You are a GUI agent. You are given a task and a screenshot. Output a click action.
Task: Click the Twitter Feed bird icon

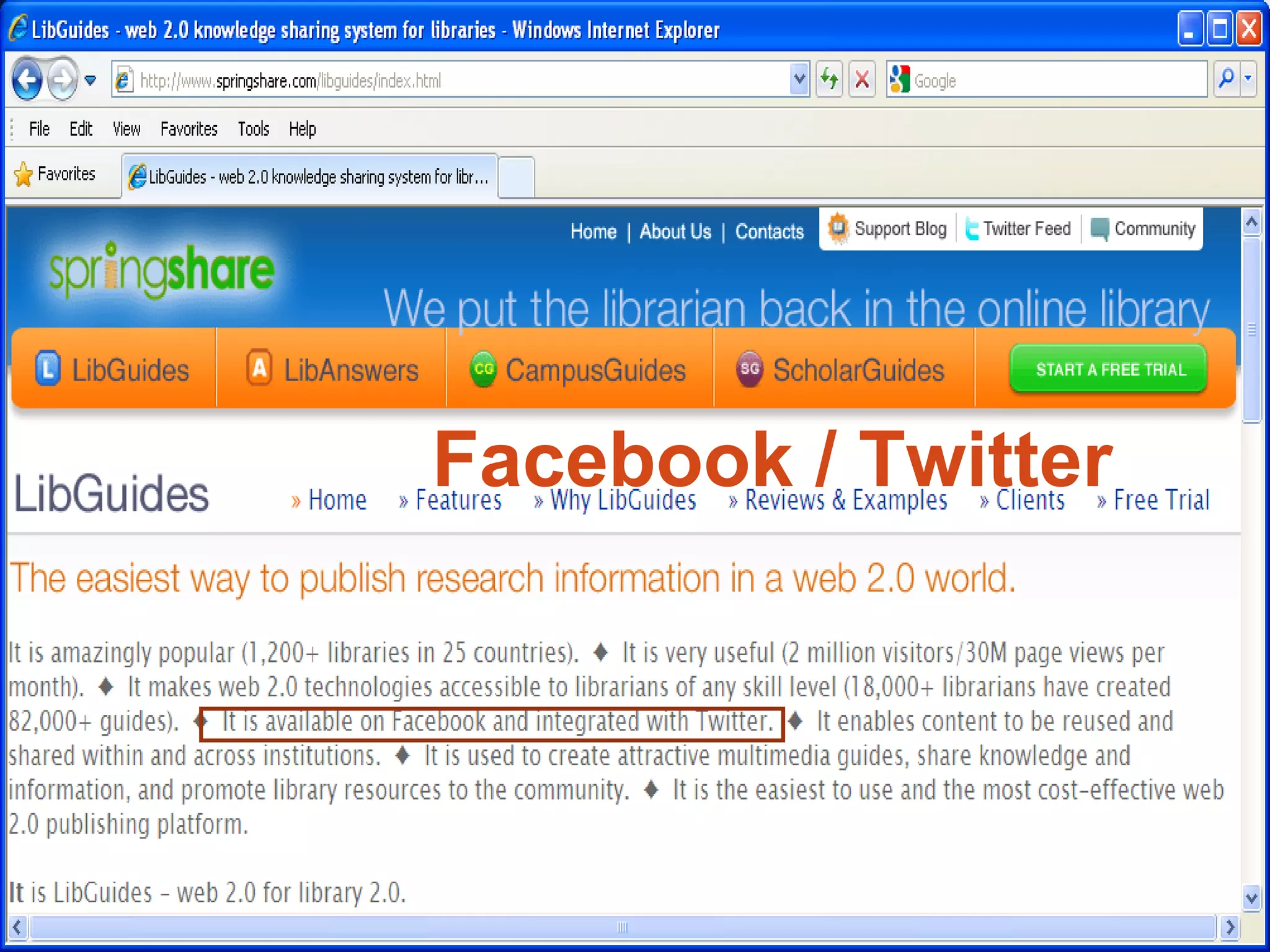972,229
